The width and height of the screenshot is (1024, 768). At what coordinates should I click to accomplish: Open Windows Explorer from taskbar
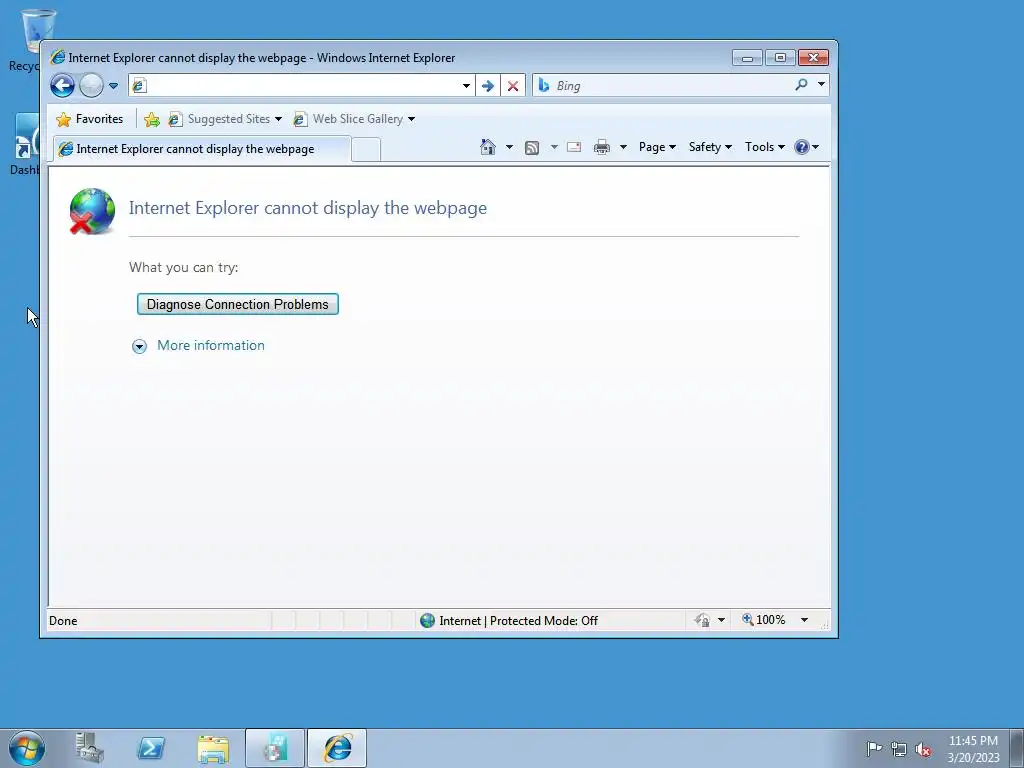[213, 748]
